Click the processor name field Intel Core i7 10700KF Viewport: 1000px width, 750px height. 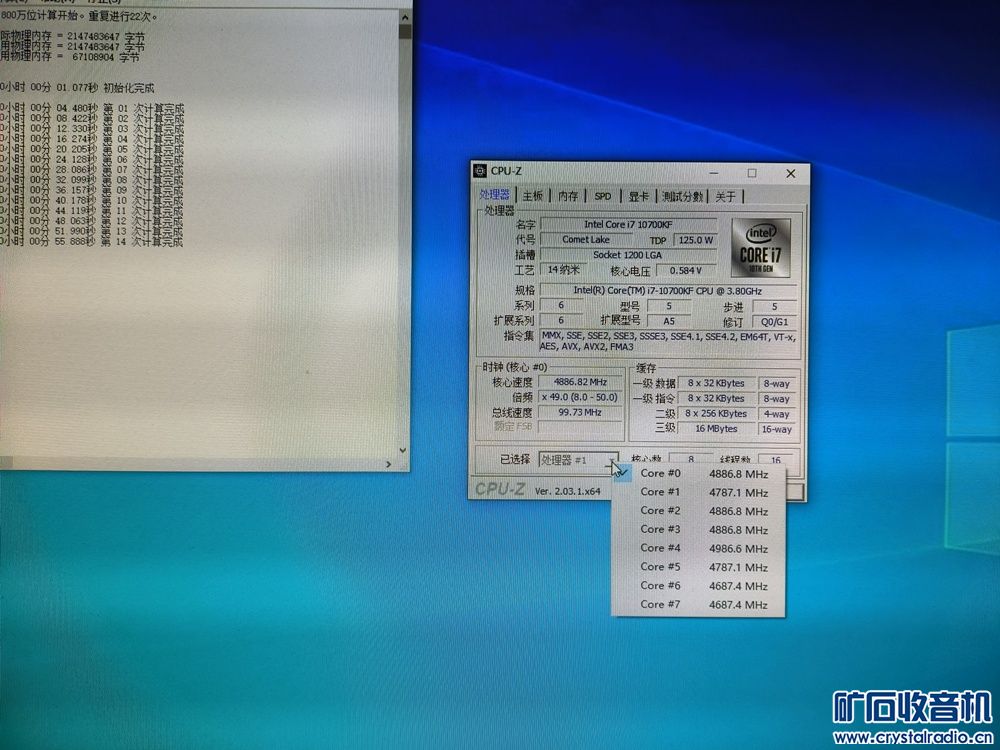pyautogui.click(x=628, y=224)
